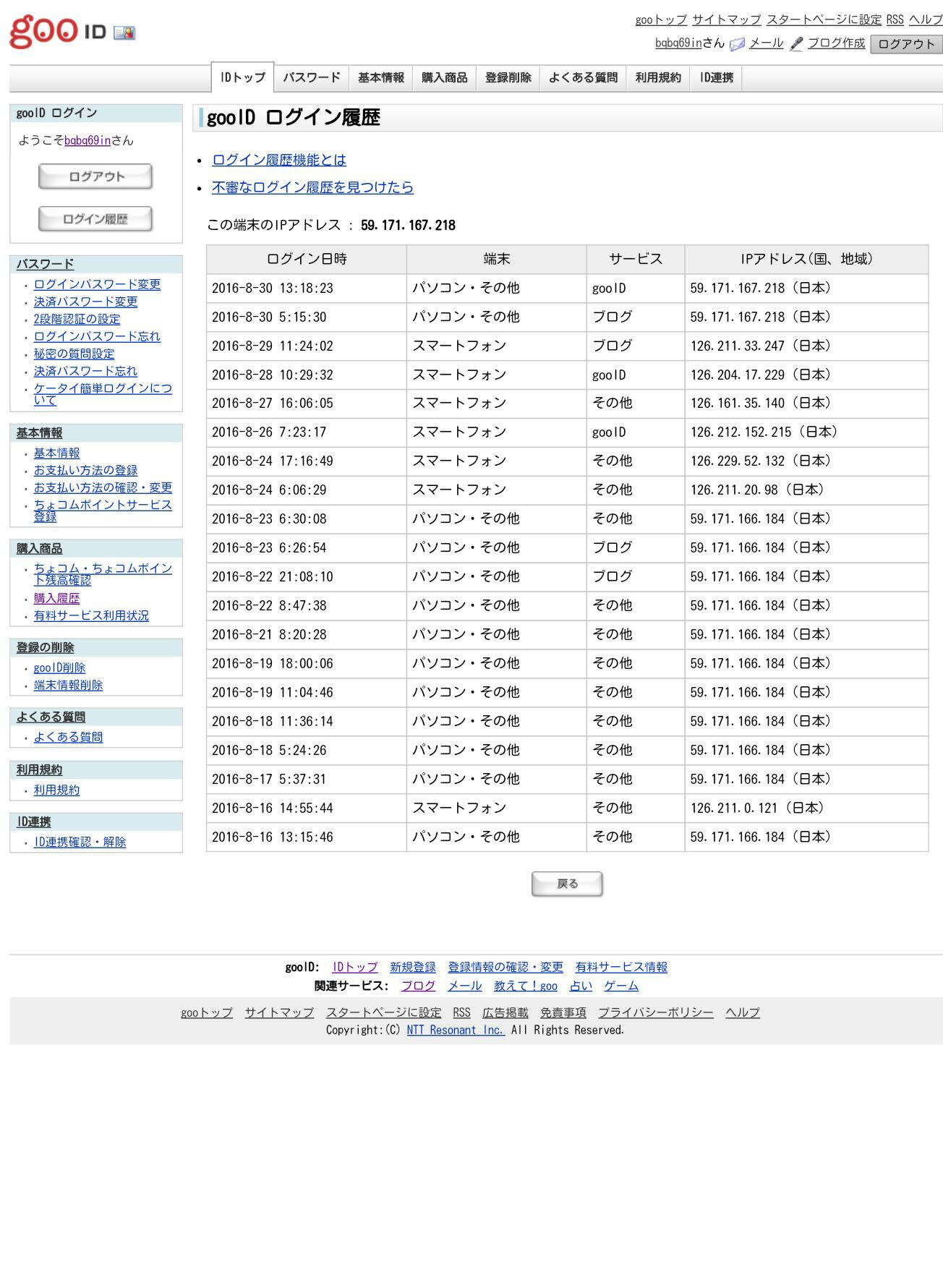943x1288 pixels.
Task: Open ログインパスワード忘れ link
Action: point(97,336)
